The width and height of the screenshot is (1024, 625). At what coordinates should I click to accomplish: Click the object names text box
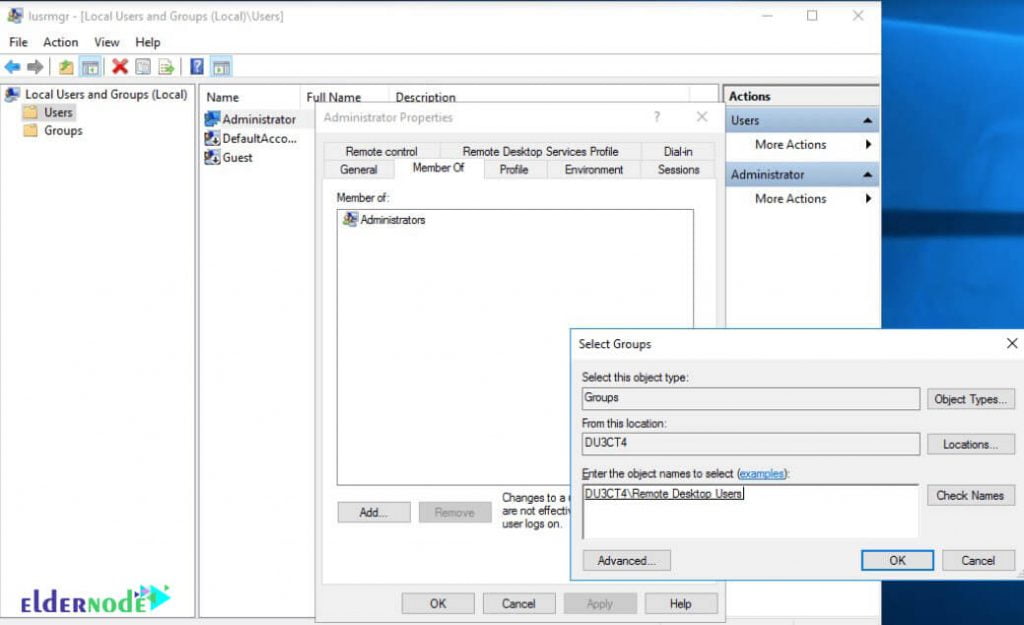[750, 511]
